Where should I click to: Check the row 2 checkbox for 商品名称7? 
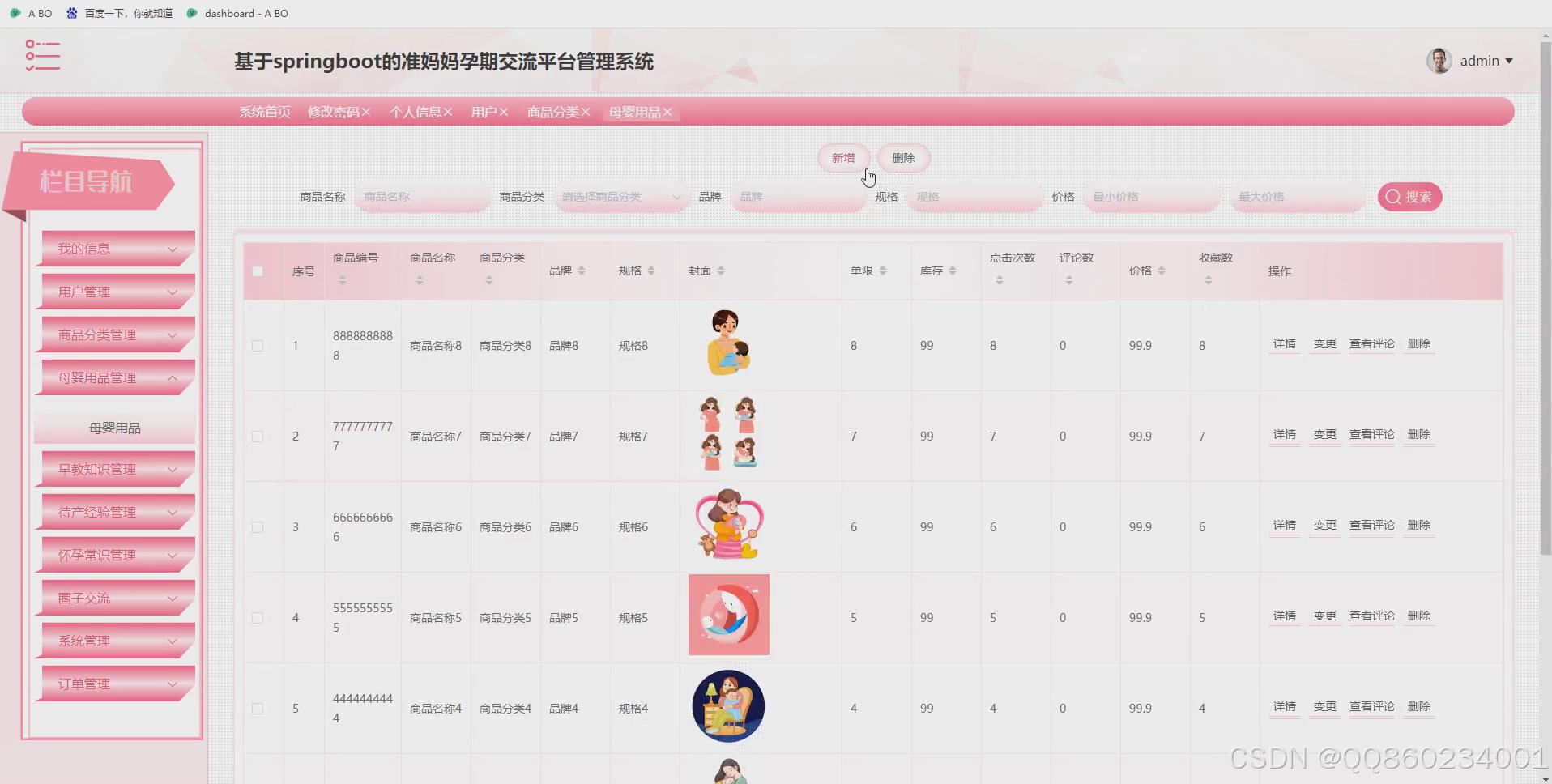point(258,437)
